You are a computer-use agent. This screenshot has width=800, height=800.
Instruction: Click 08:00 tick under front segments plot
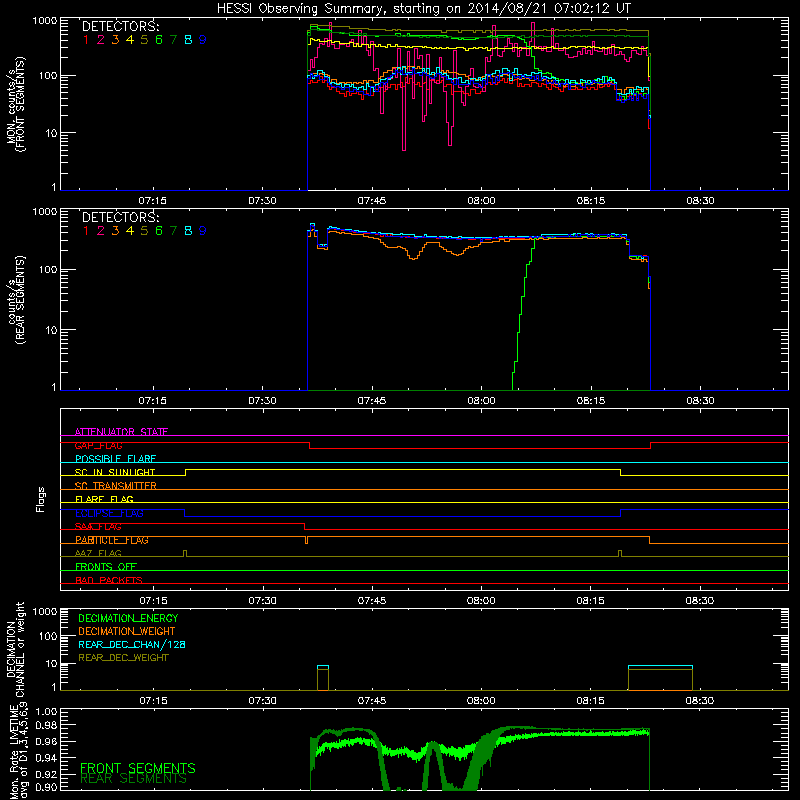click(x=481, y=201)
